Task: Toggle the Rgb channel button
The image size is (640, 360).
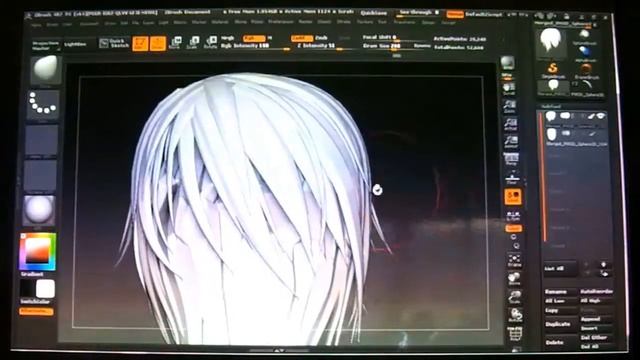Action: click(254, 38)
